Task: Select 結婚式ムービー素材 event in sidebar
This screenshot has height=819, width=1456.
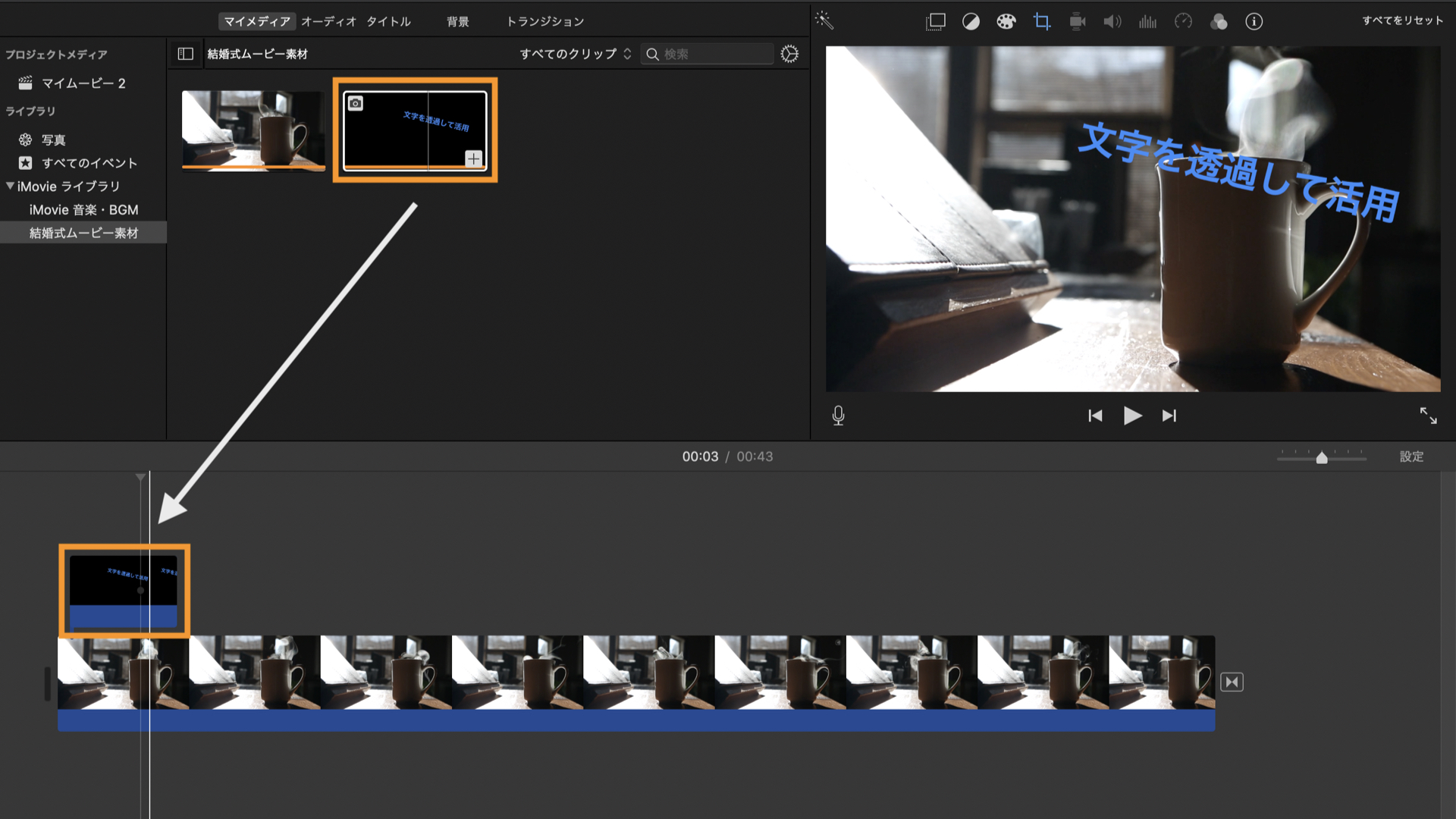Action: [83, 233]
